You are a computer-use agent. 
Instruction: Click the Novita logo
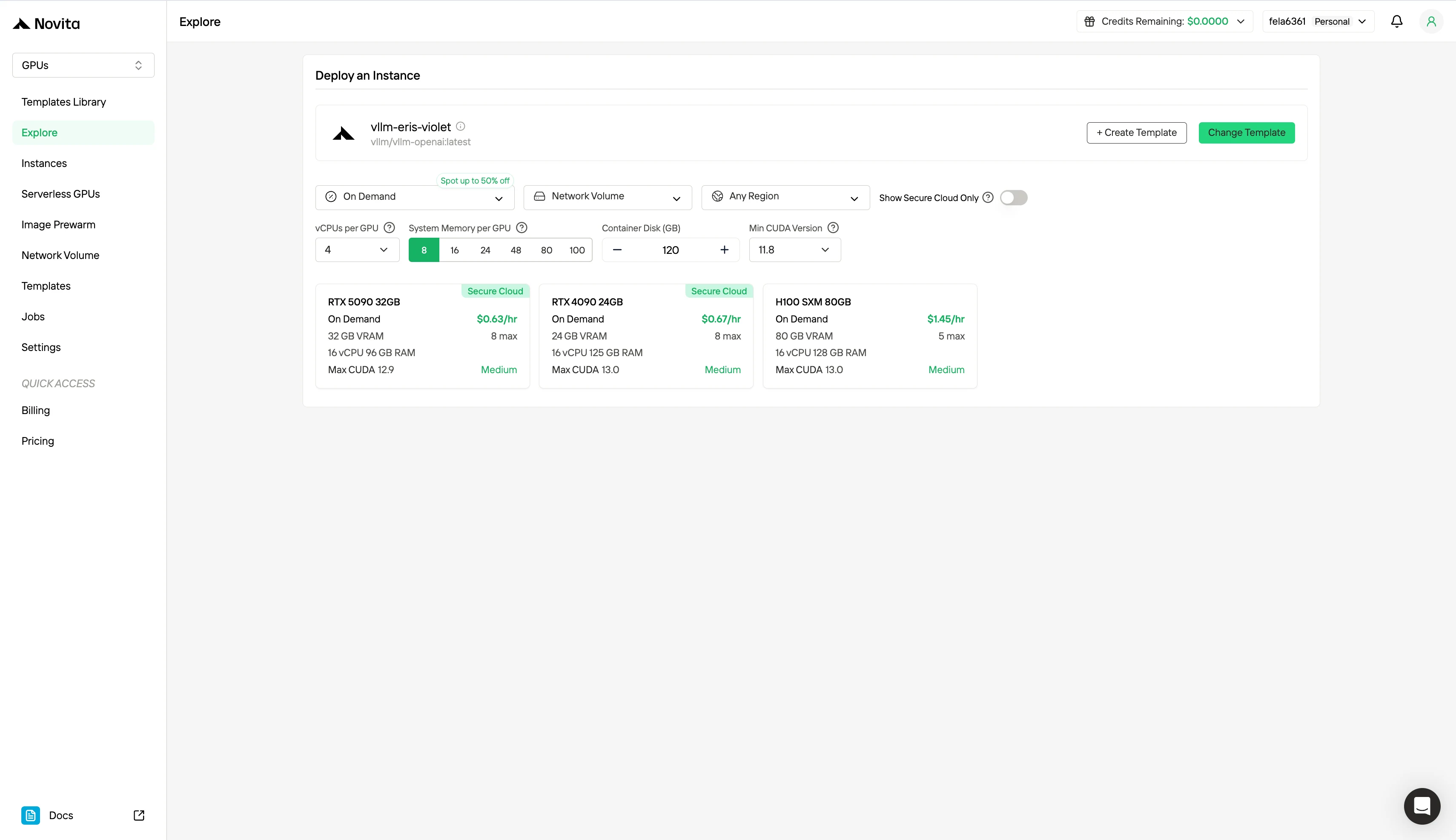point(46,24)
